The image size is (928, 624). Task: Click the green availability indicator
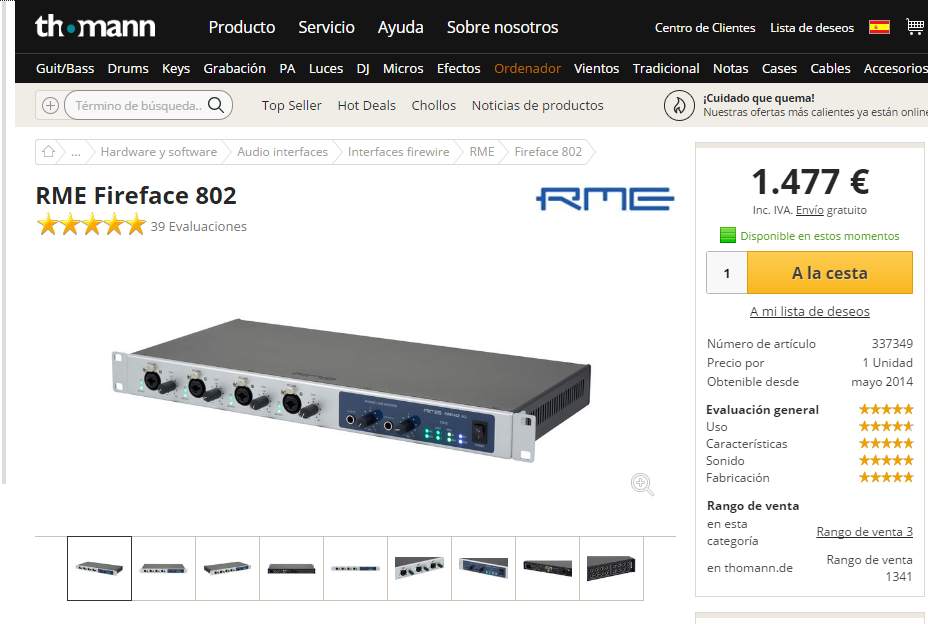[x=727, y=236]
